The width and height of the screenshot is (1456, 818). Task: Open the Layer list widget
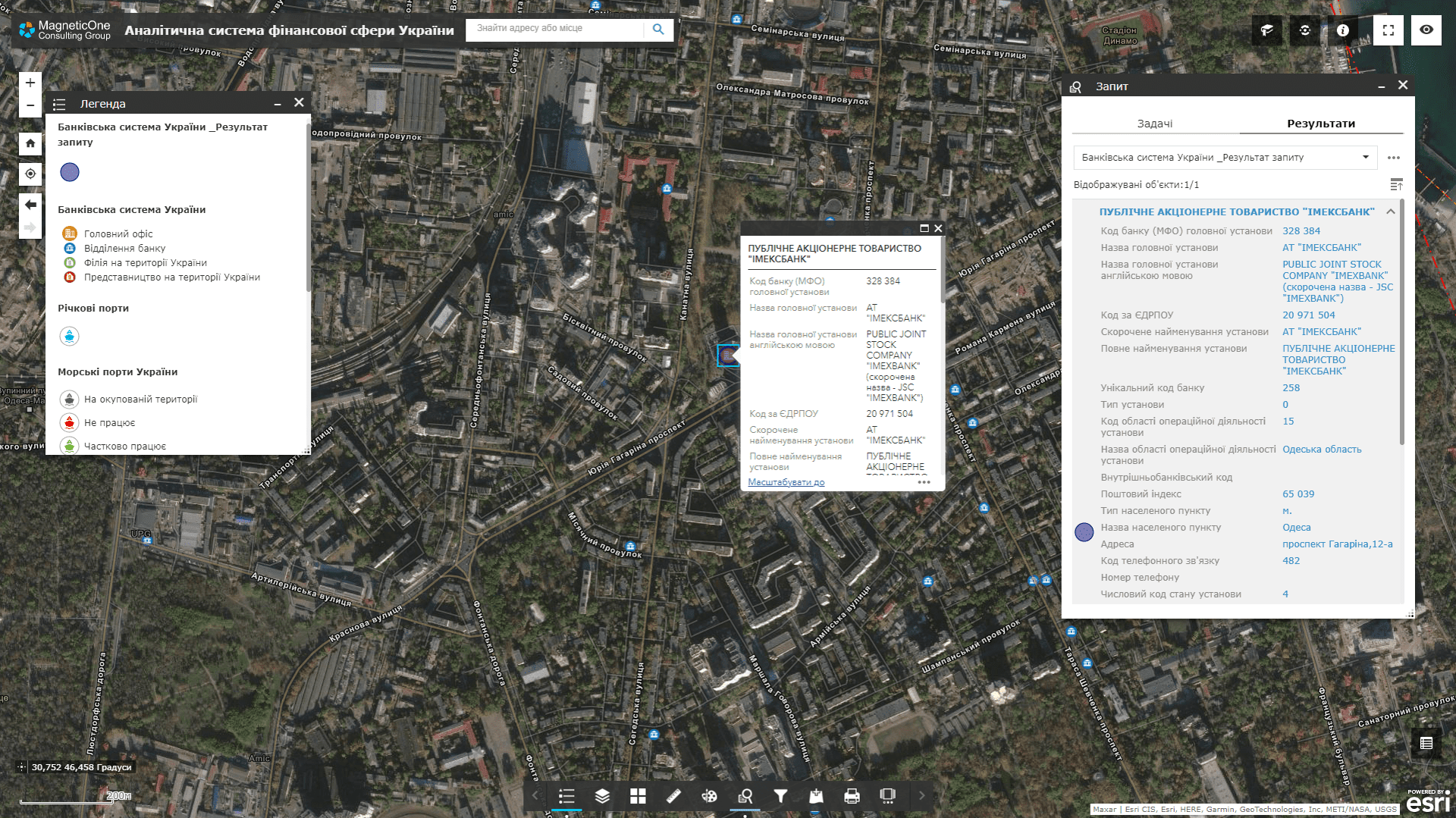pyautogui.click(x=602, y=796)
